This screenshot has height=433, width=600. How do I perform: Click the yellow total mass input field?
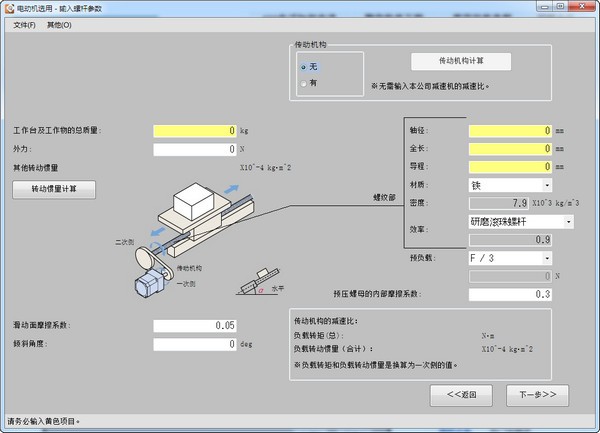pyautogui.click(x=195, y=131)
